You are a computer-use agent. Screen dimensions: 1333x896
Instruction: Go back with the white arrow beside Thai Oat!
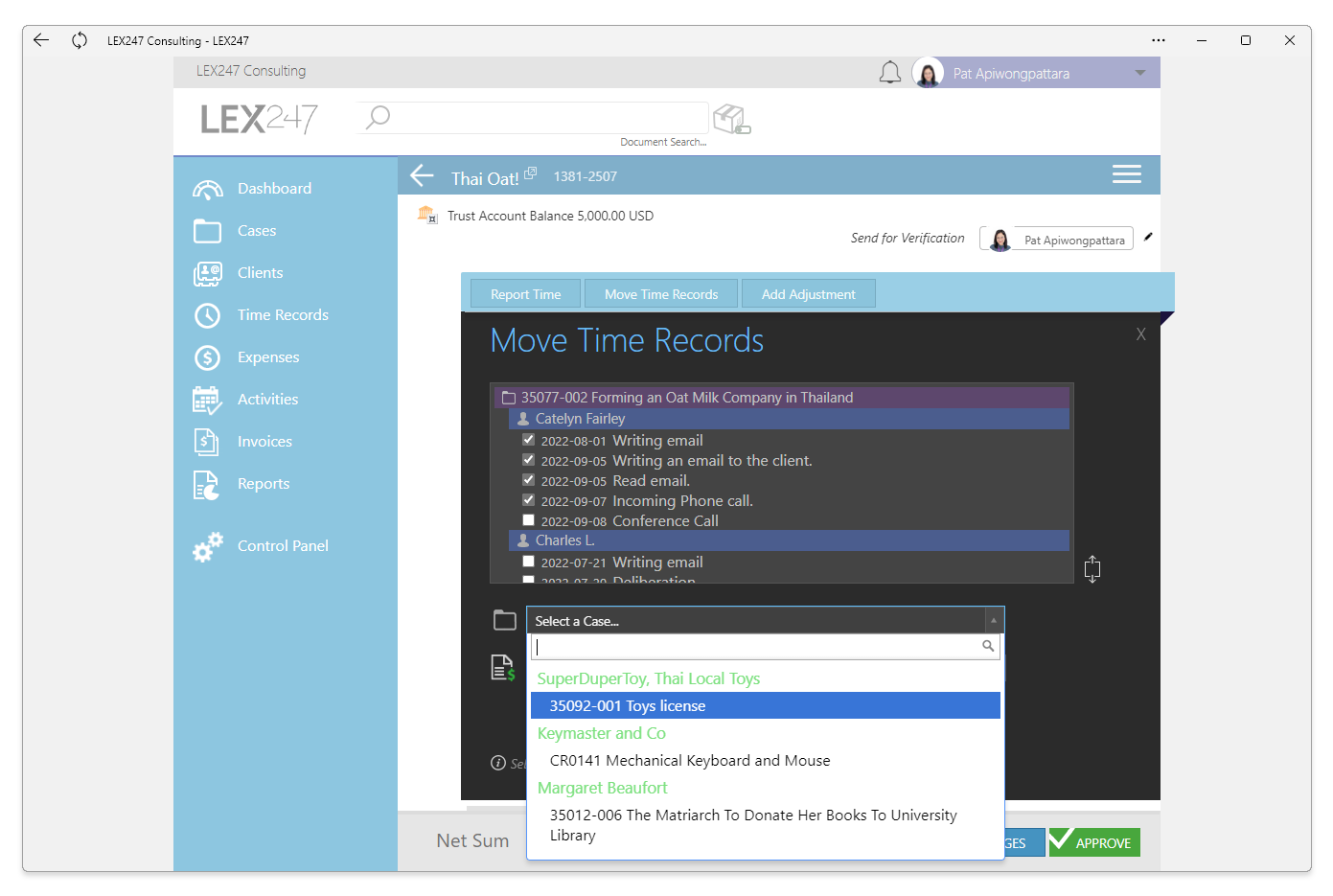pyautogui.click(x=422, y=175)
